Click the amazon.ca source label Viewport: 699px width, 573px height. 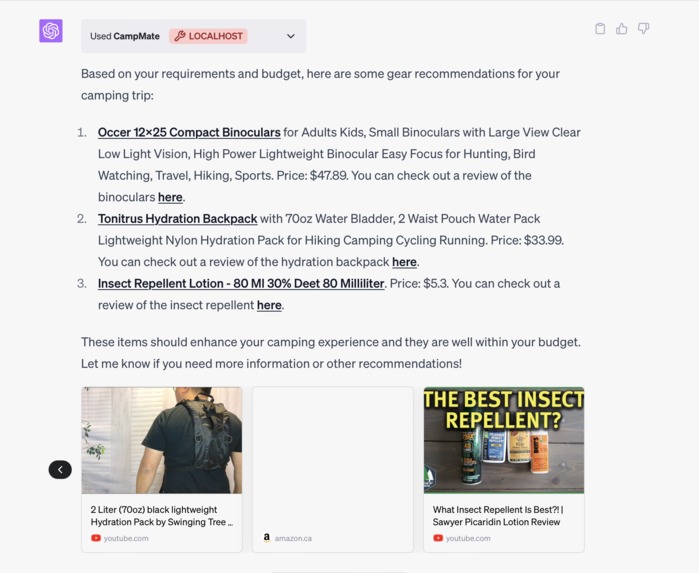[x=293, y=538]
